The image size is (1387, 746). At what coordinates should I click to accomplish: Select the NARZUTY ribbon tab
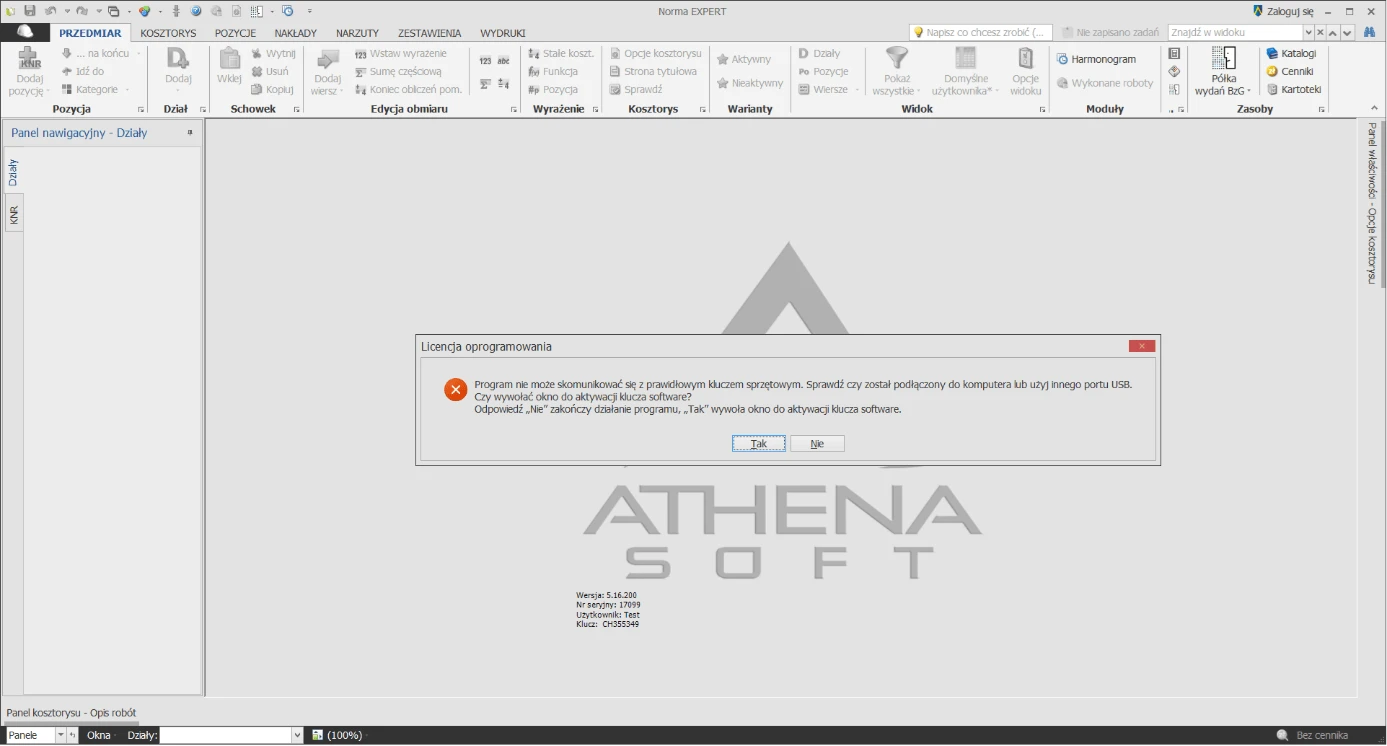click(357, 33)
